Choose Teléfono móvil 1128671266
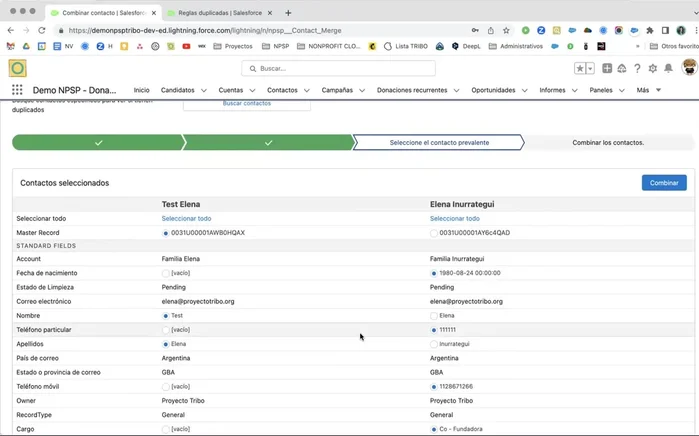 pos(434,387)
